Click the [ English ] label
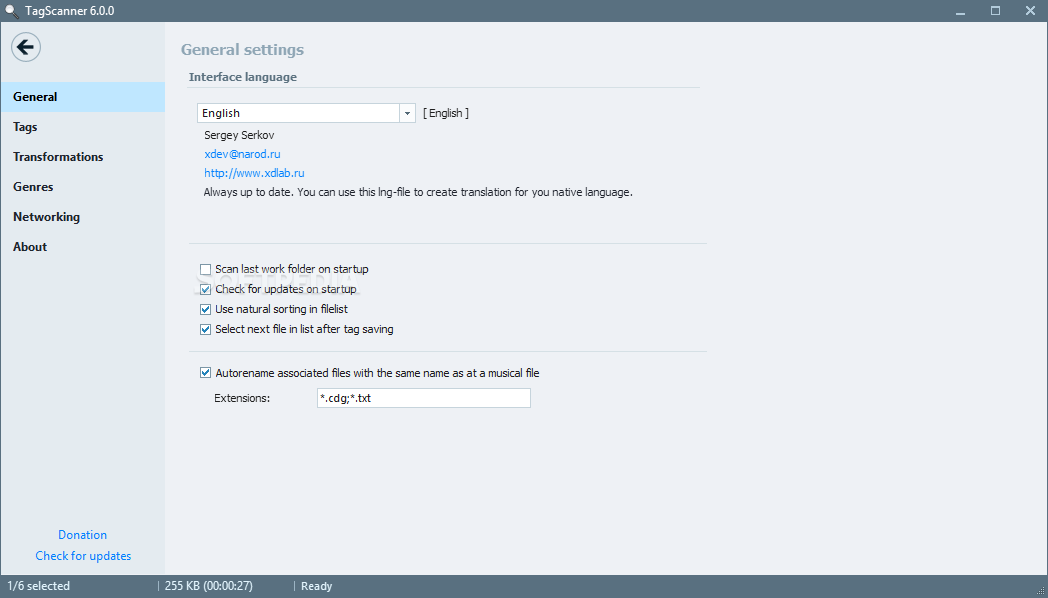This screenshot has height=598, width=1048. (446, 113)
